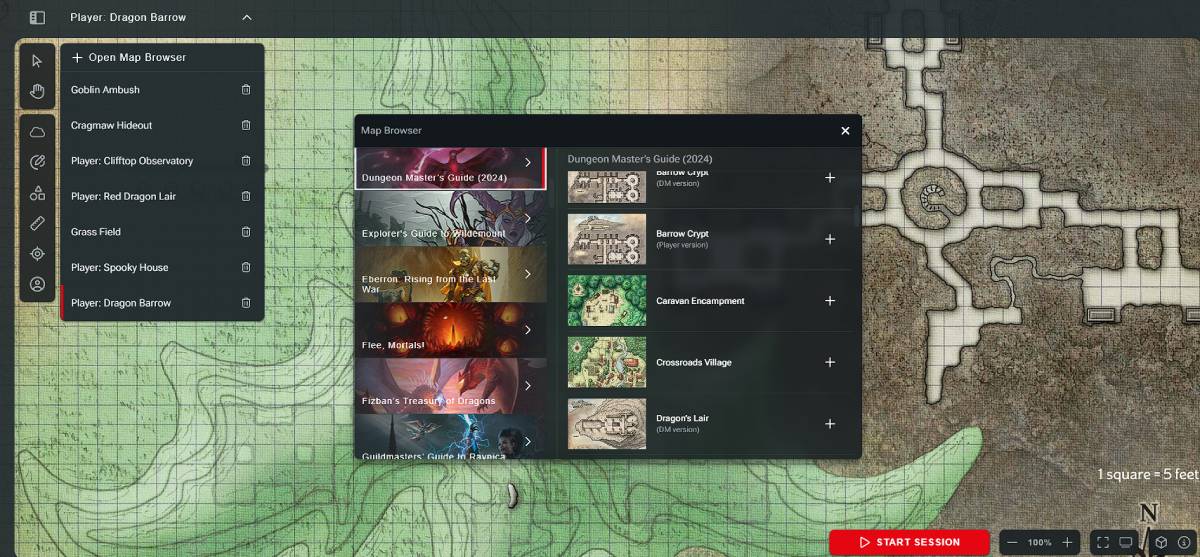Zoom out with minus icon

pos(1012,542)
